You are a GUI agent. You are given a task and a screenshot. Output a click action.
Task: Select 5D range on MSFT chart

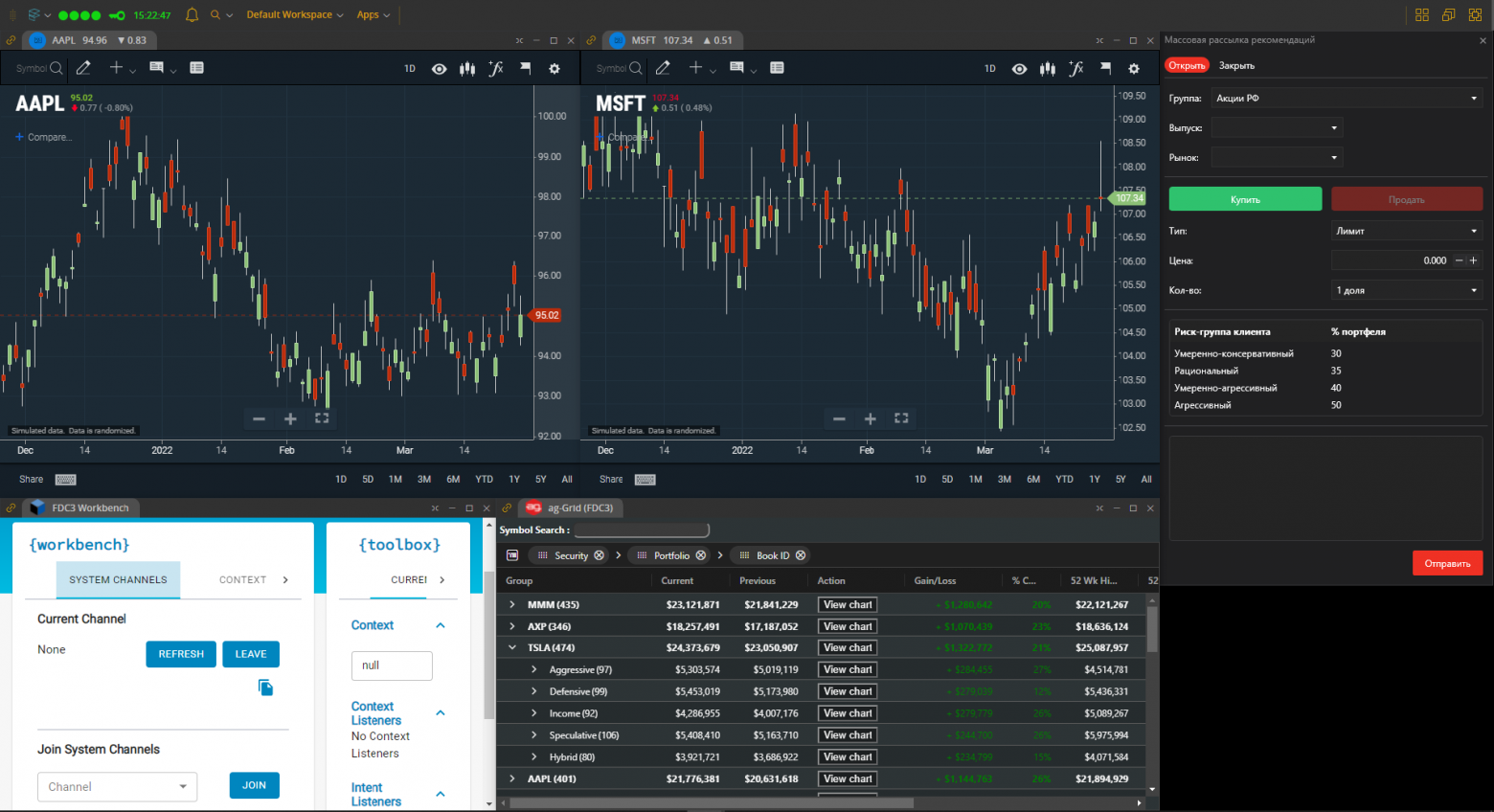pyautogui.click(x=947, y=480)
